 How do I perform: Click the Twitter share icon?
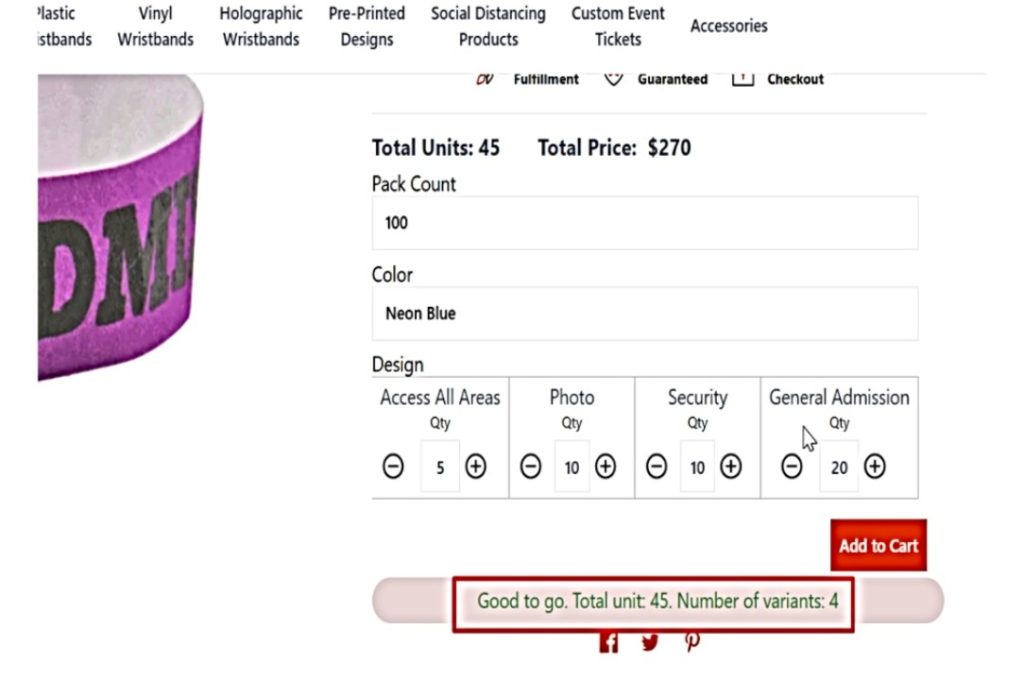coord(650,641)
